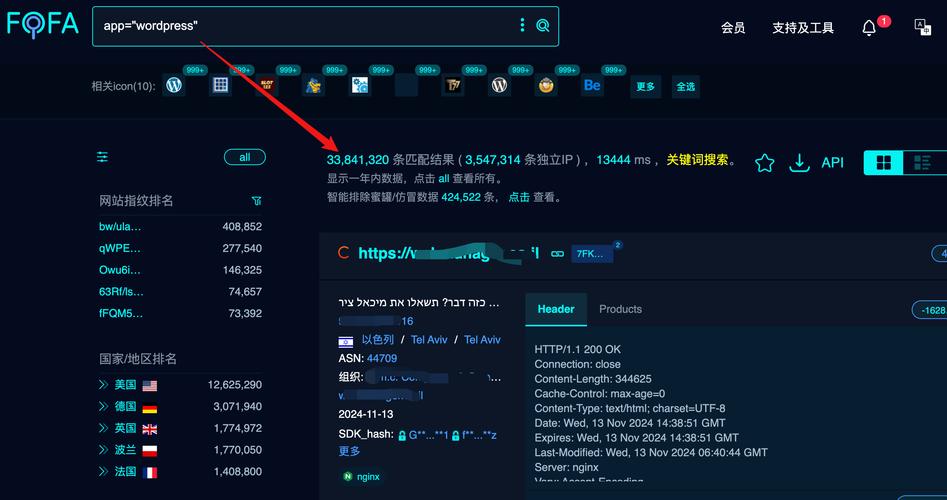Image resolution: width=947 pixels, height=500 pixels.
Task: Open the notification bell
Action: (869, 28)
